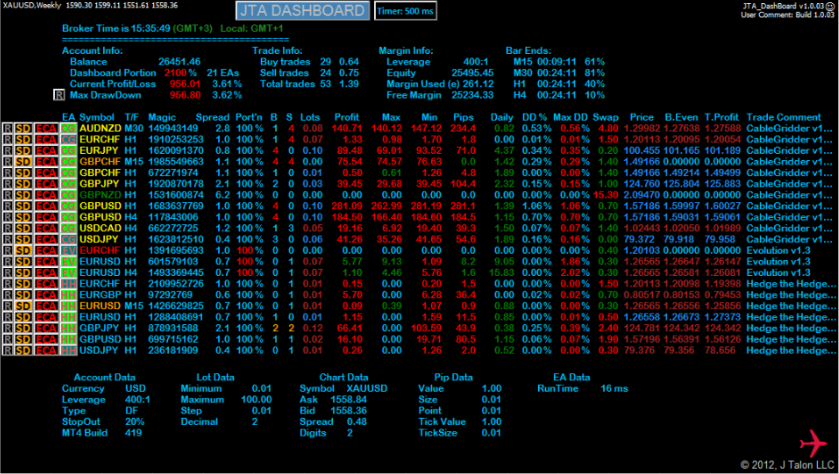Click the Symbol column header
Image resolution: width=839 pixels, height=474 pixels.
96,118
